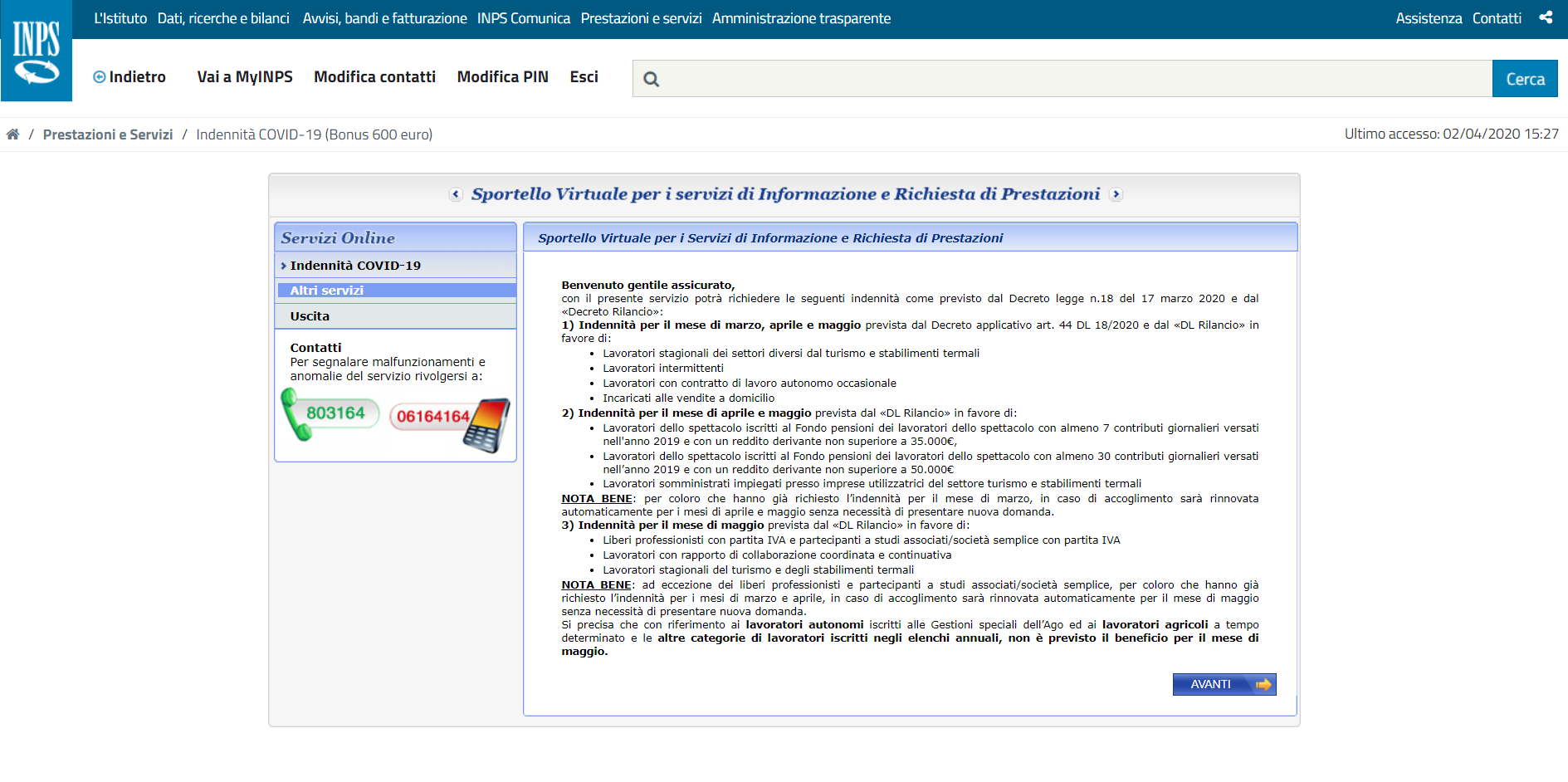Screen dimensions: 1568x782
Task: Select Altri servizi in sidebar
Action: (395, 291)
